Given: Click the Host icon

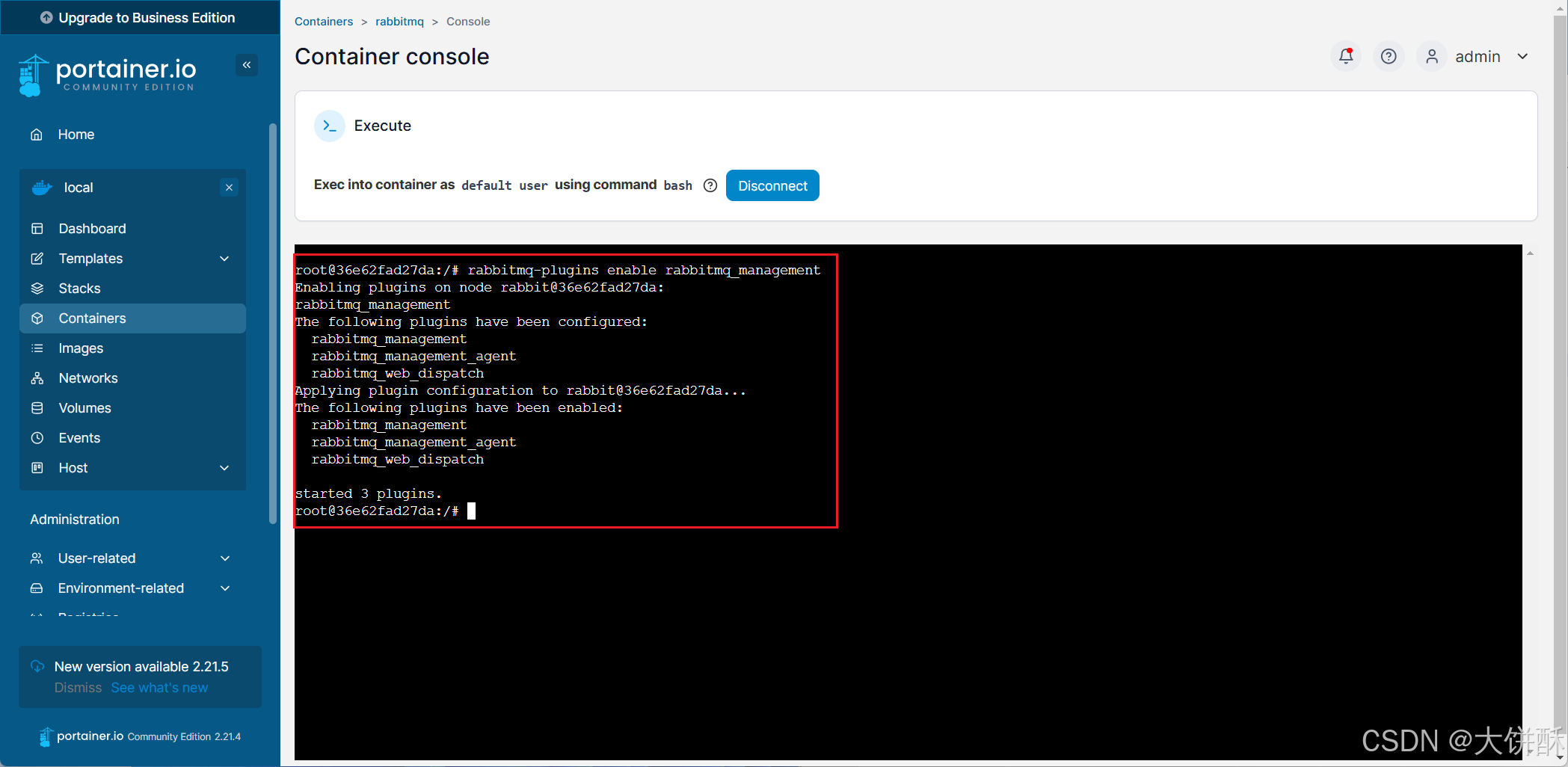Looking at the screenshot, I should tap(37, 468).
